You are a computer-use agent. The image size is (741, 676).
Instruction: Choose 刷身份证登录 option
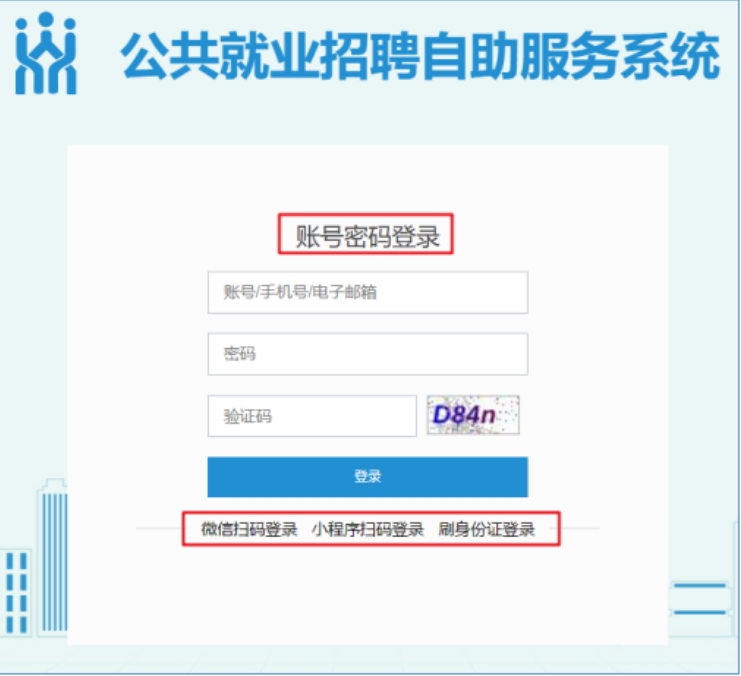(x=486, y=529)
